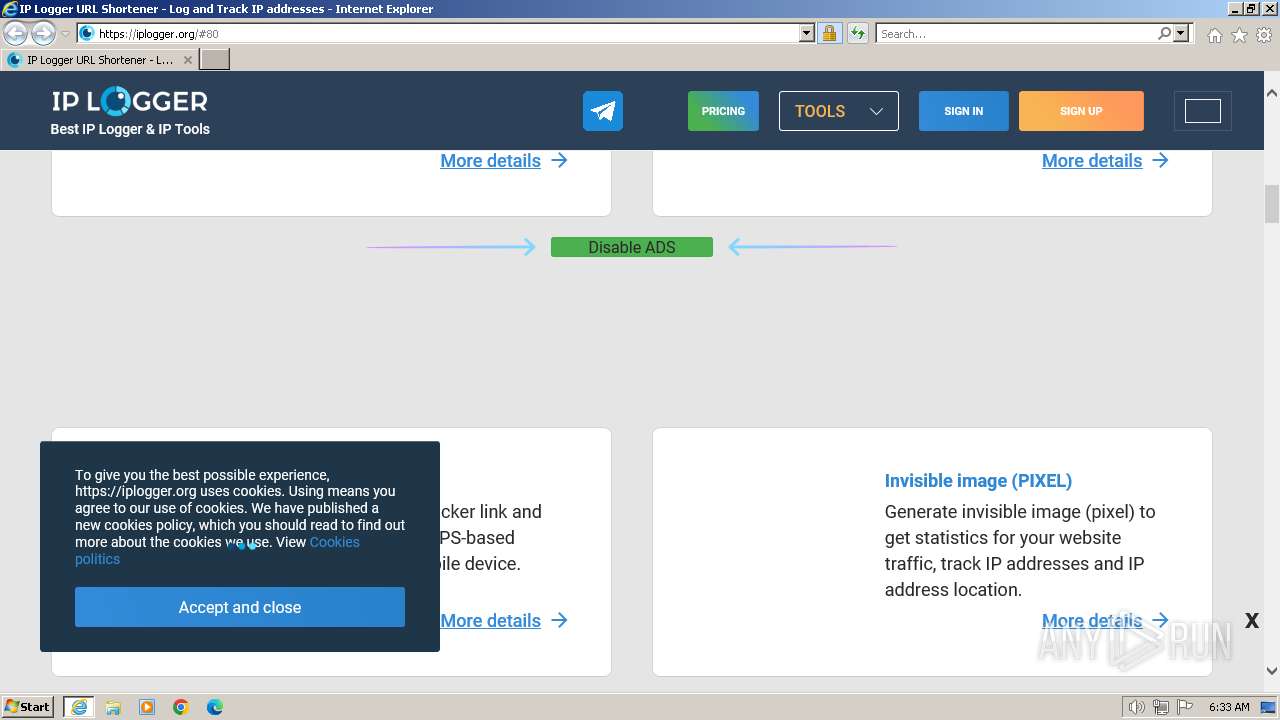This screenshot has height=720, width=1280.
Task: Open a new blank tab
Action: pos(215,60)
